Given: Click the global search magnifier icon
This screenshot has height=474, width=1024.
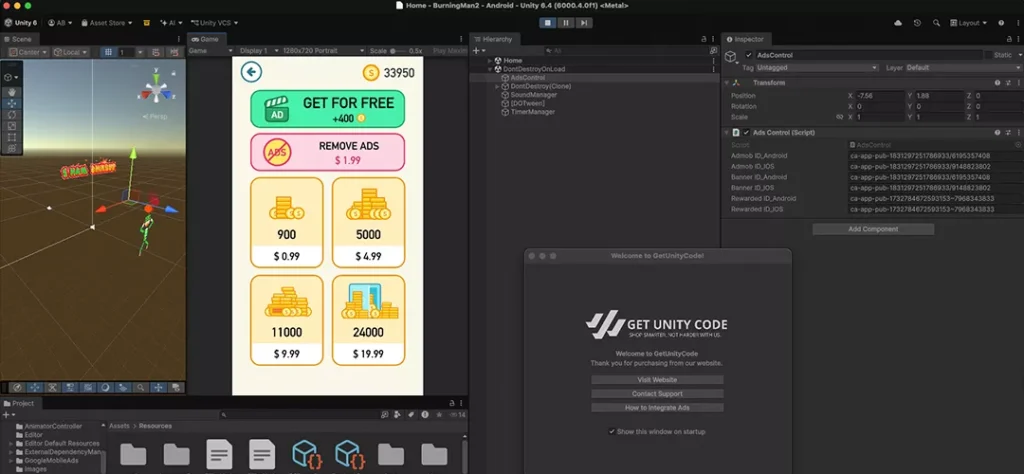Looking at the screenshot, I should (936, 23).
